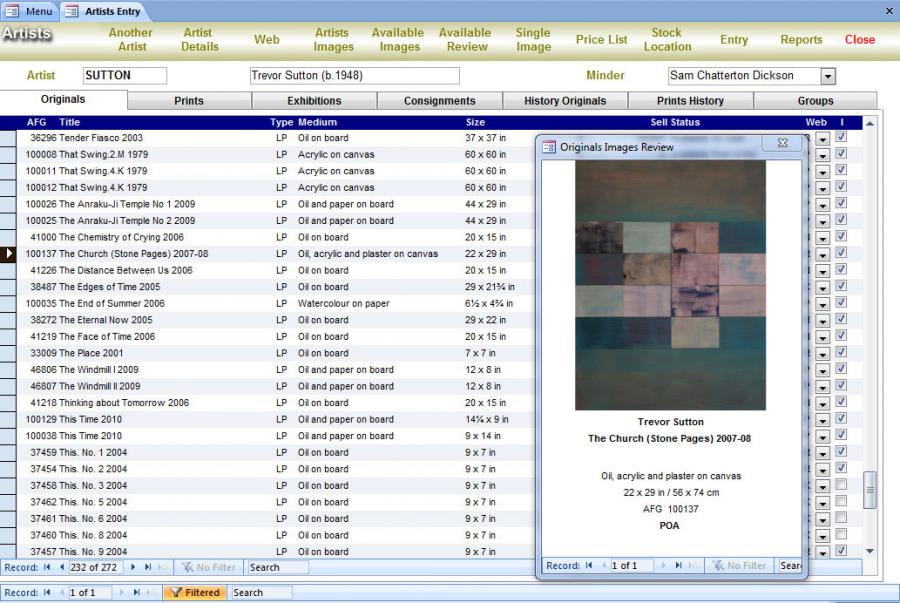Image resolution: width=900 pixels, height=603 pixels.
Task: Go to next record in 232 of 272 navigator
Action: pyautogui.click(x=133, y=567)
